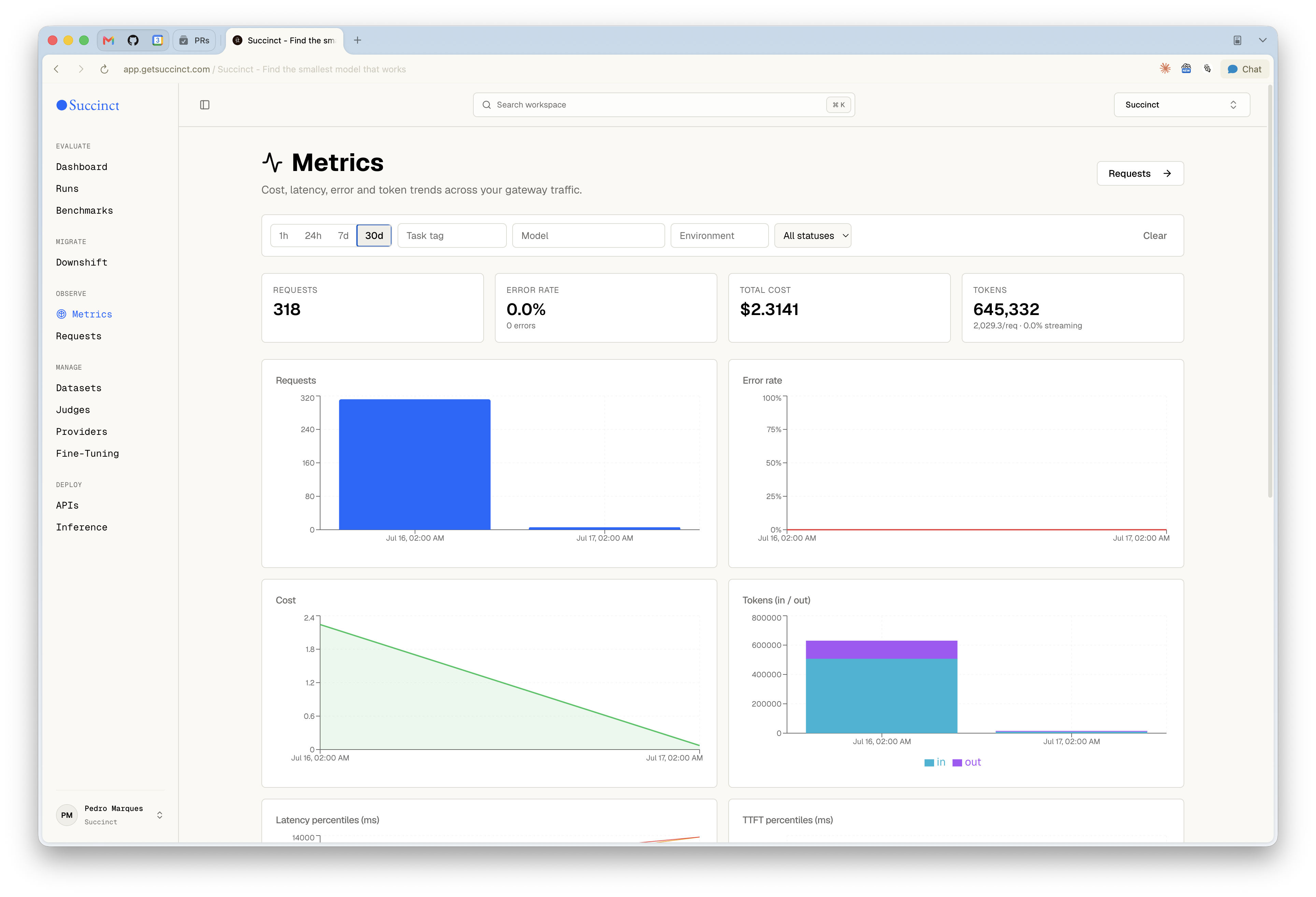
Task: Open the pinned Gmail tab
Action: pyautogui.click(x=109, y=40)
